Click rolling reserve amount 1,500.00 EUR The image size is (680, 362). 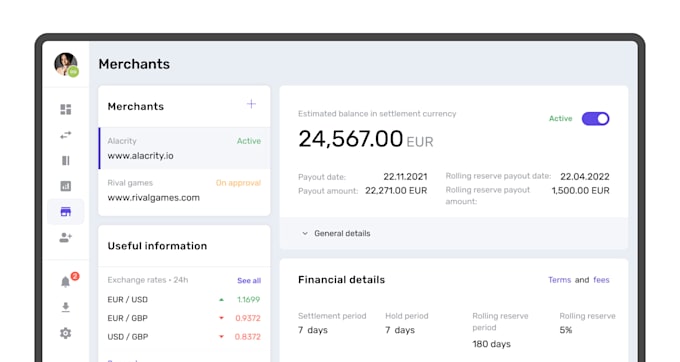pyautogui.click(x=580, y=191)
